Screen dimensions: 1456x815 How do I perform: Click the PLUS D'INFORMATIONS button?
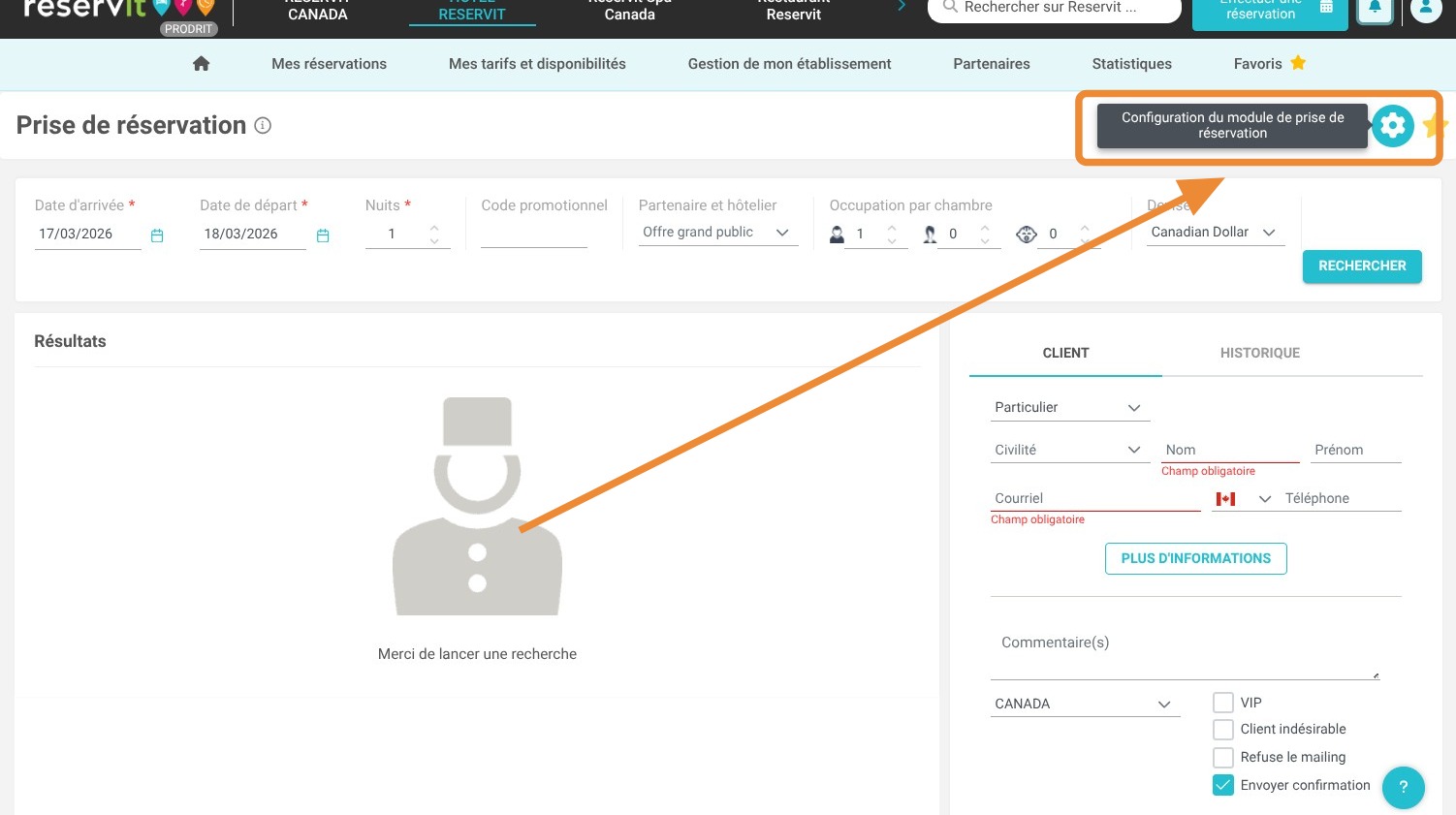[x=1195, y=559]
